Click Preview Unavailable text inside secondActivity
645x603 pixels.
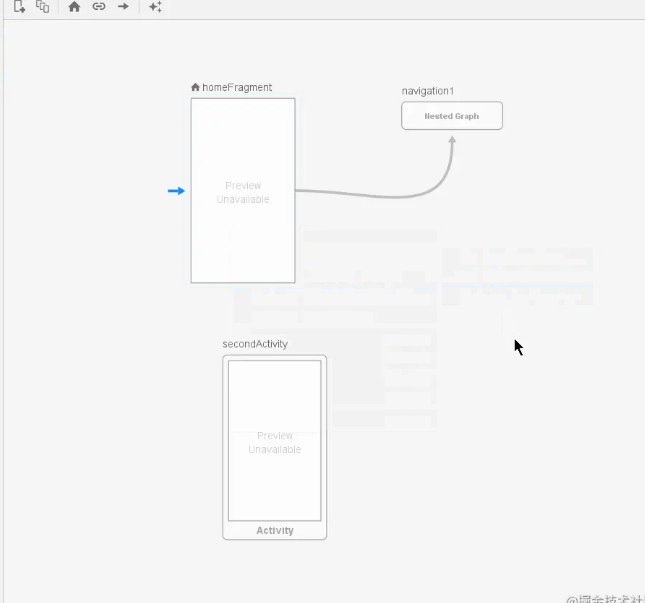pyautogui.click(x=274, y=443)
